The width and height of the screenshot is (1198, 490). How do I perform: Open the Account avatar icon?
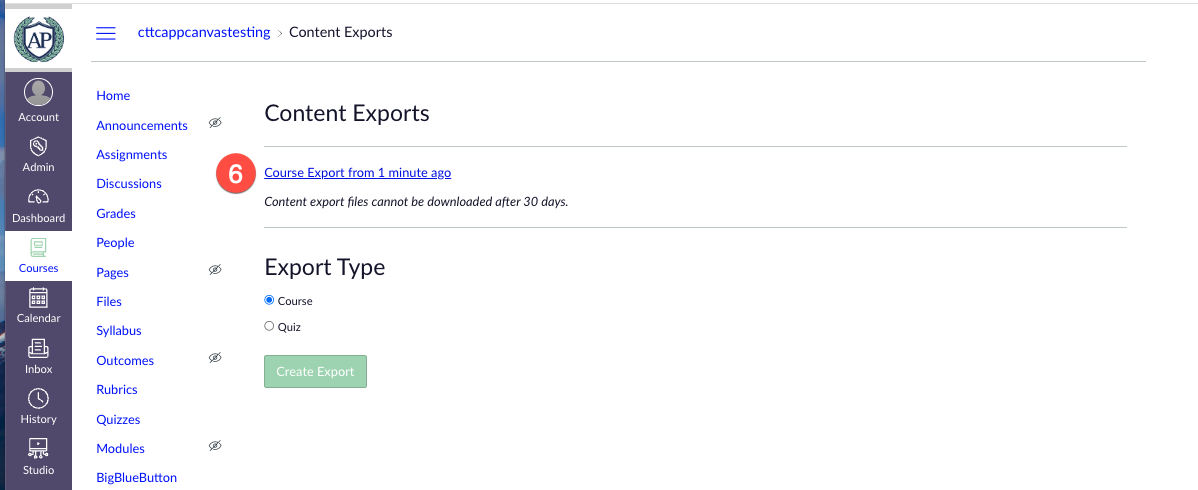point(39,93)
